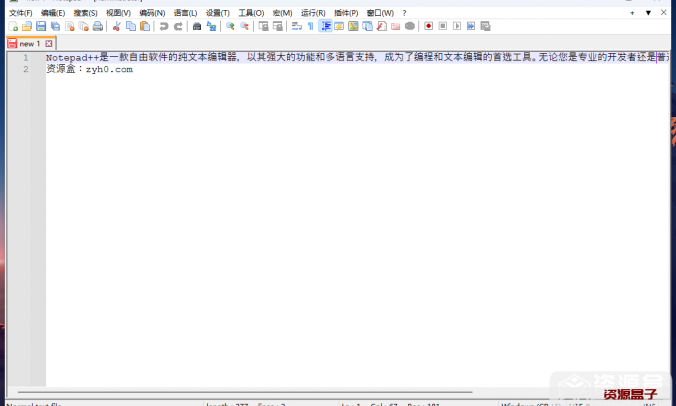The width and height of the screenshot is (676, 406).
Task: Toggle file monitoring eye icon
Action: click(x=410, y=26)
